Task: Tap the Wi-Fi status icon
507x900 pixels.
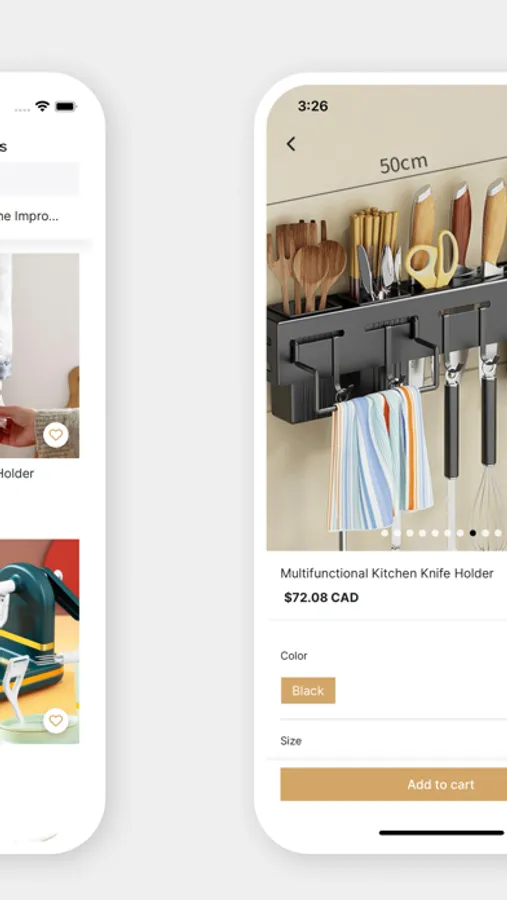Action: [x=42, y=107]
